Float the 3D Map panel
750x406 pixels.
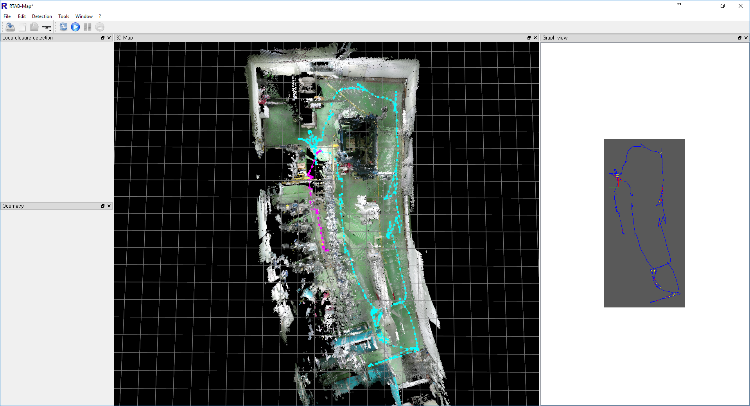[x=528, y=38]
